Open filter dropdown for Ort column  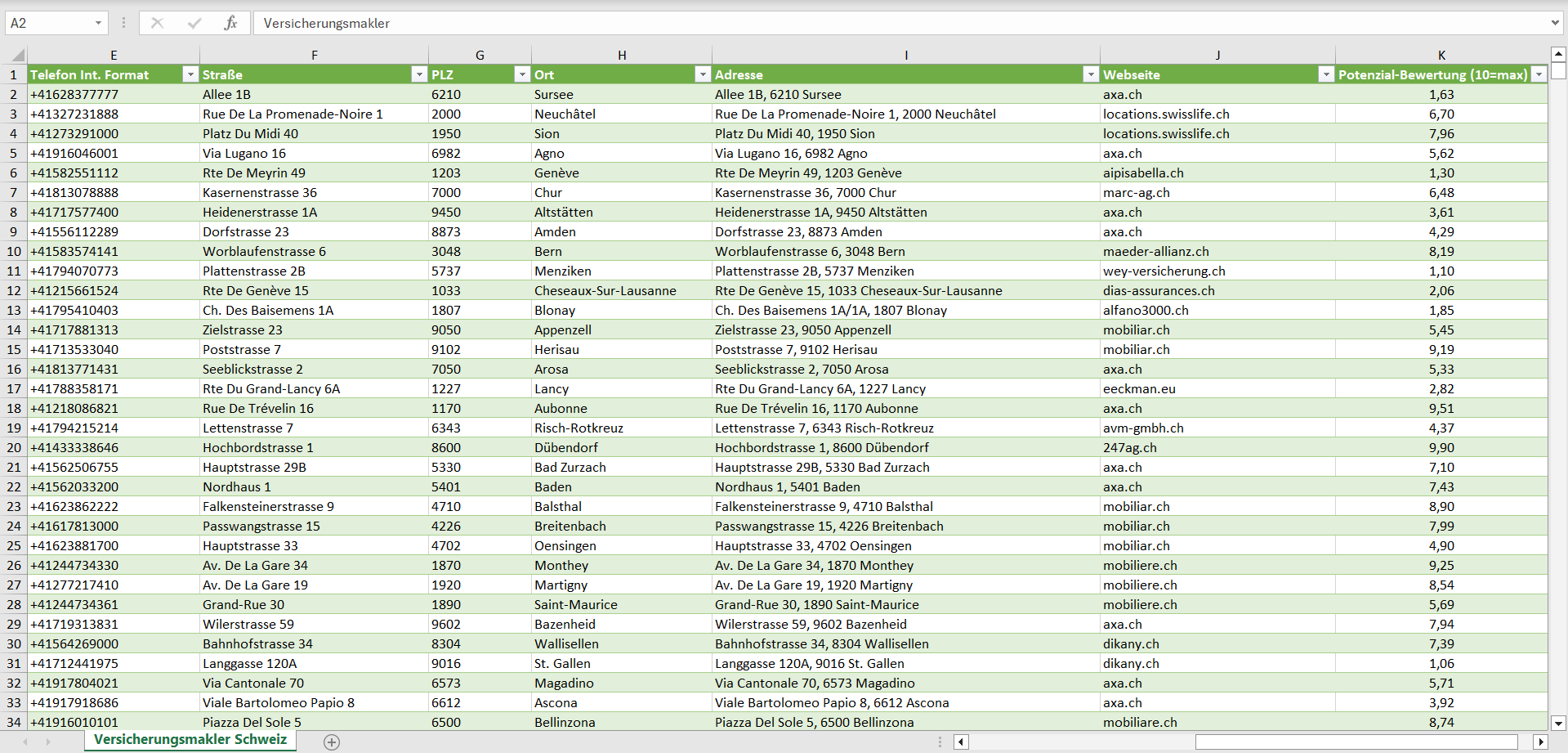click(702, 74)
